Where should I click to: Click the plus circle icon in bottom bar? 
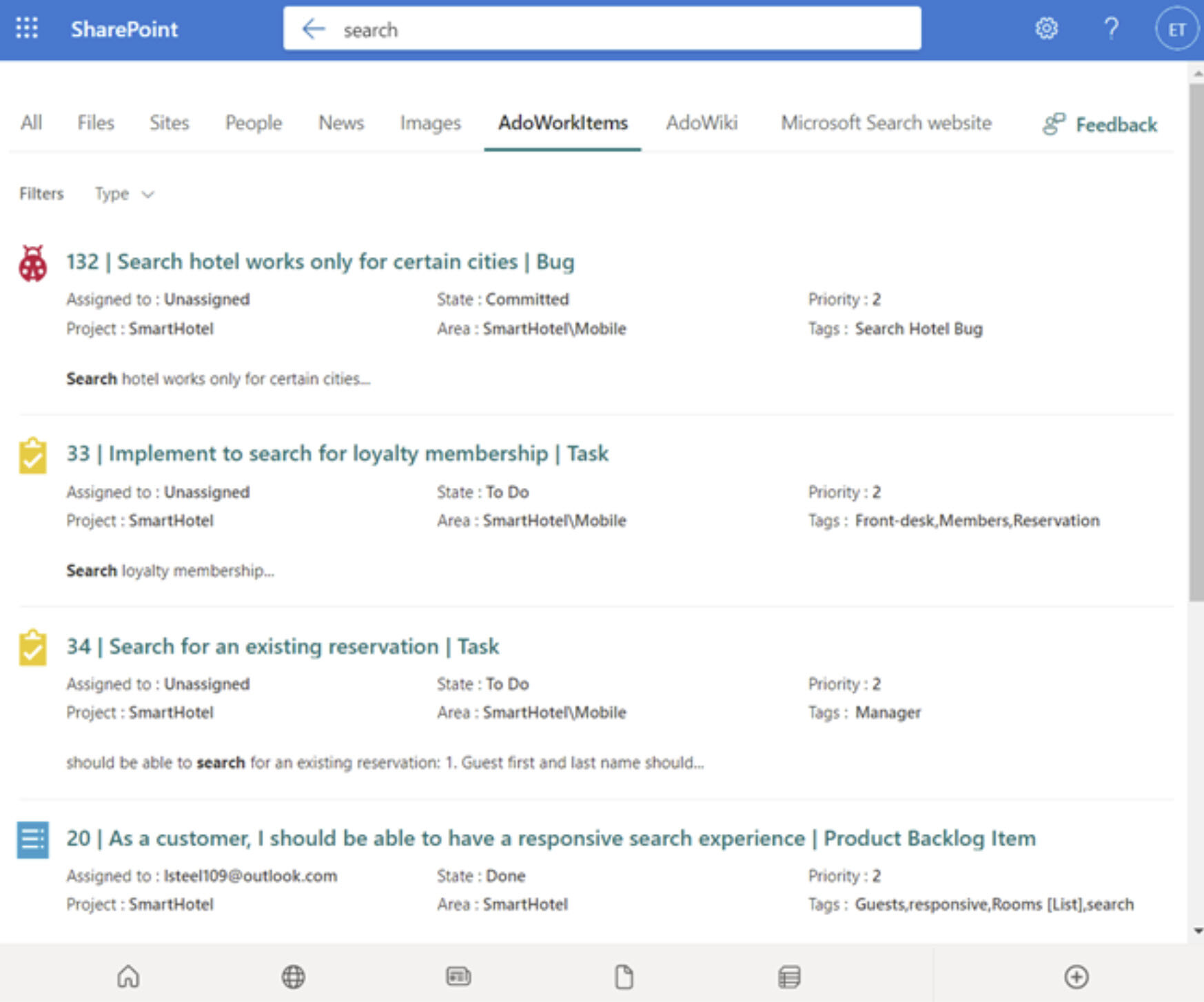pyautogui.click(x=1077, y=976)
